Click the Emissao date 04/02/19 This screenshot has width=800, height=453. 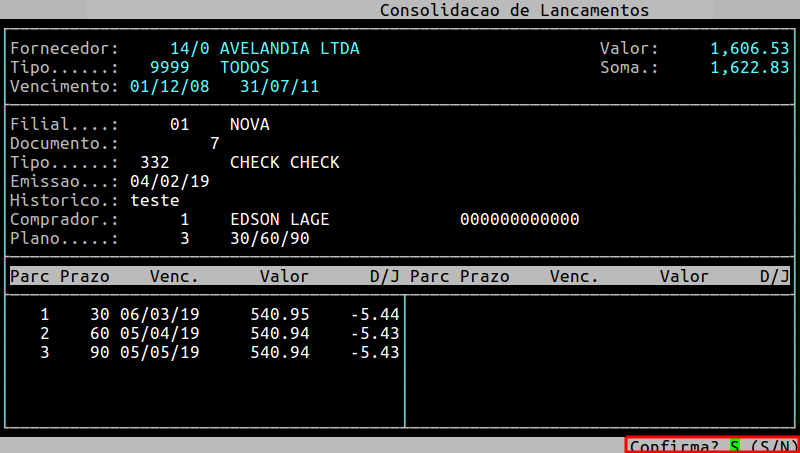tap(170, 182)
